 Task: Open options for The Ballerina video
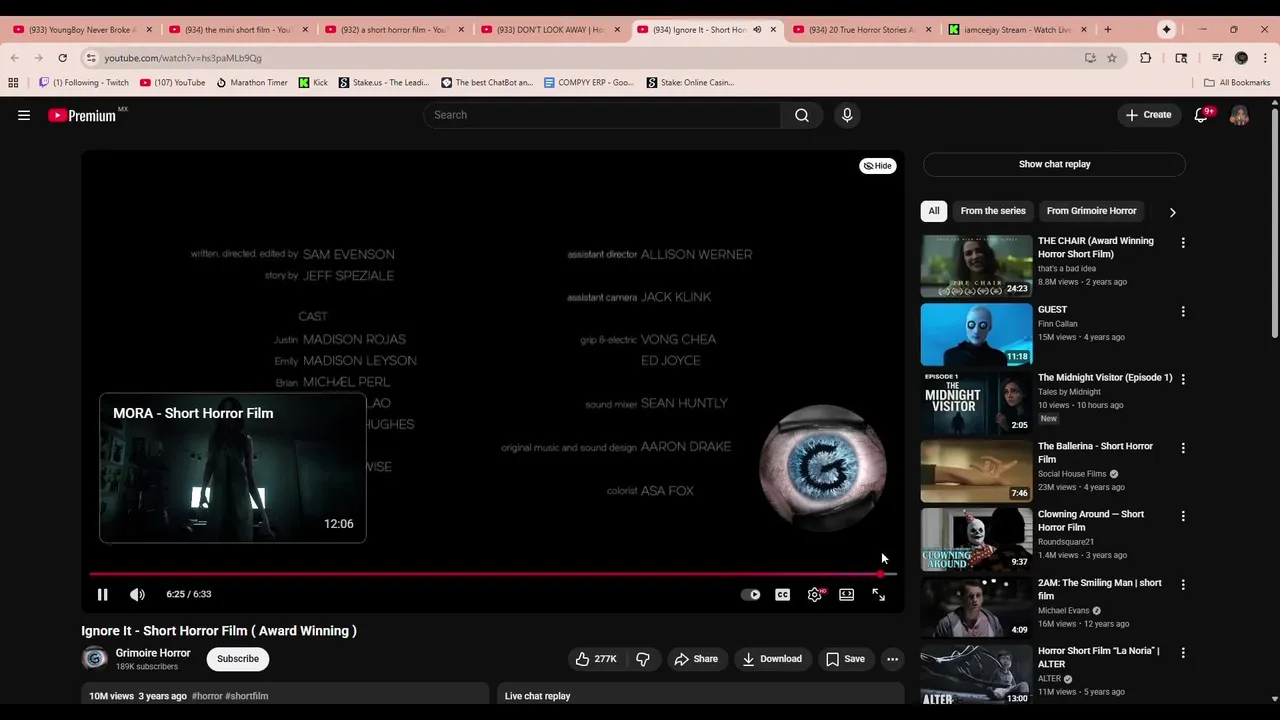click(1183, 448)
